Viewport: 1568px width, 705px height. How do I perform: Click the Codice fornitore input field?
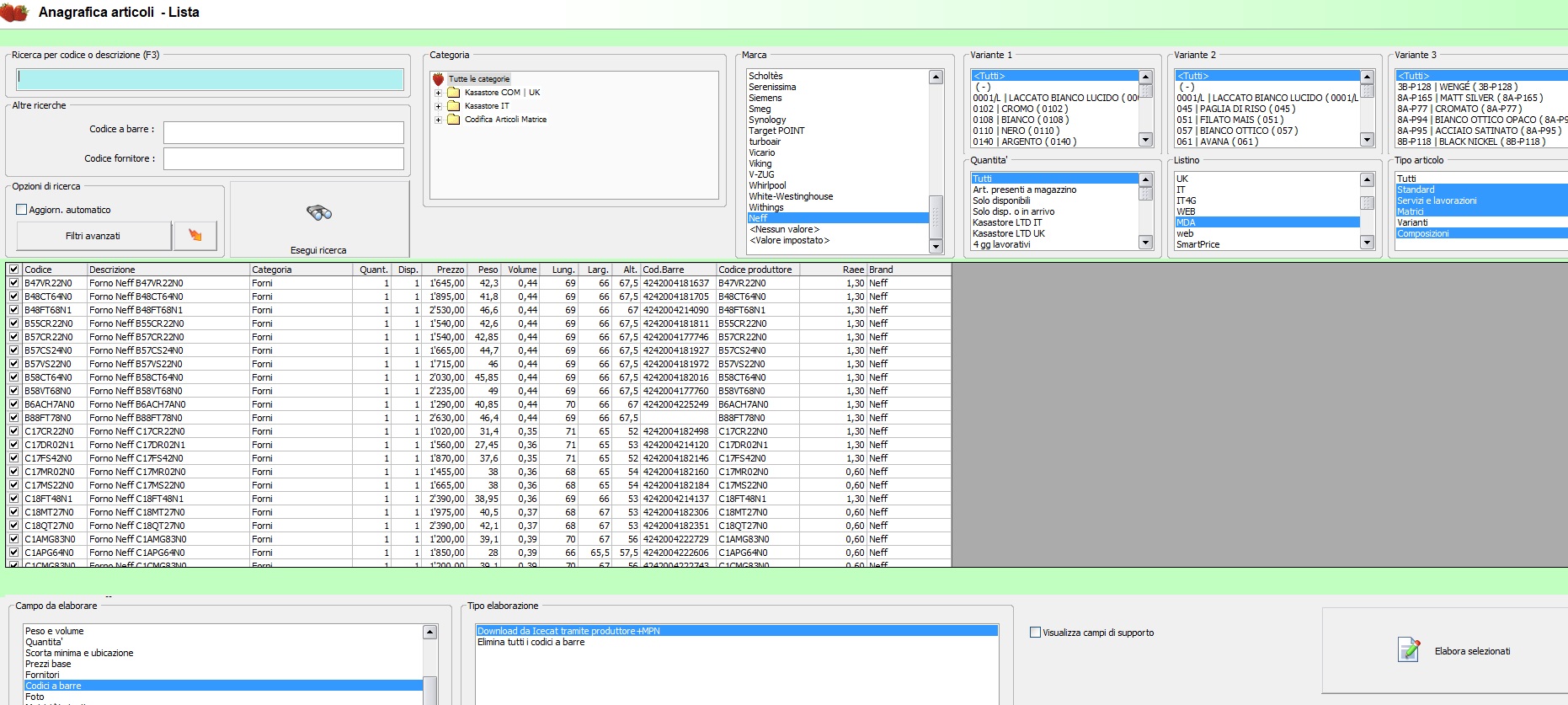click(283, 158)
